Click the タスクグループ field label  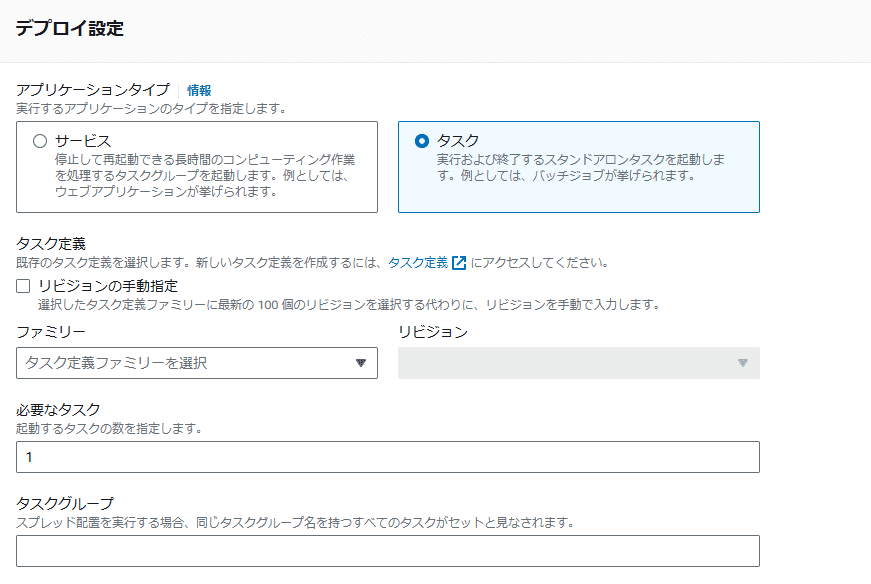(x=65, y=503)
